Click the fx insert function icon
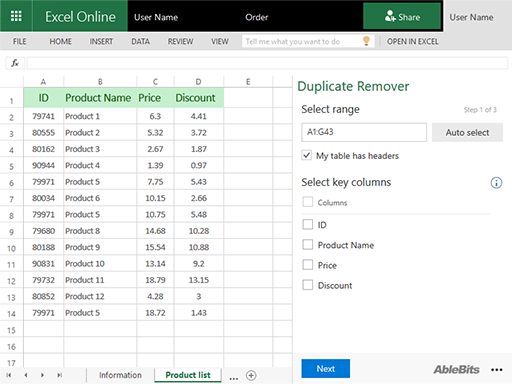Viewport: 512px width, 384px height. point(15,63)
